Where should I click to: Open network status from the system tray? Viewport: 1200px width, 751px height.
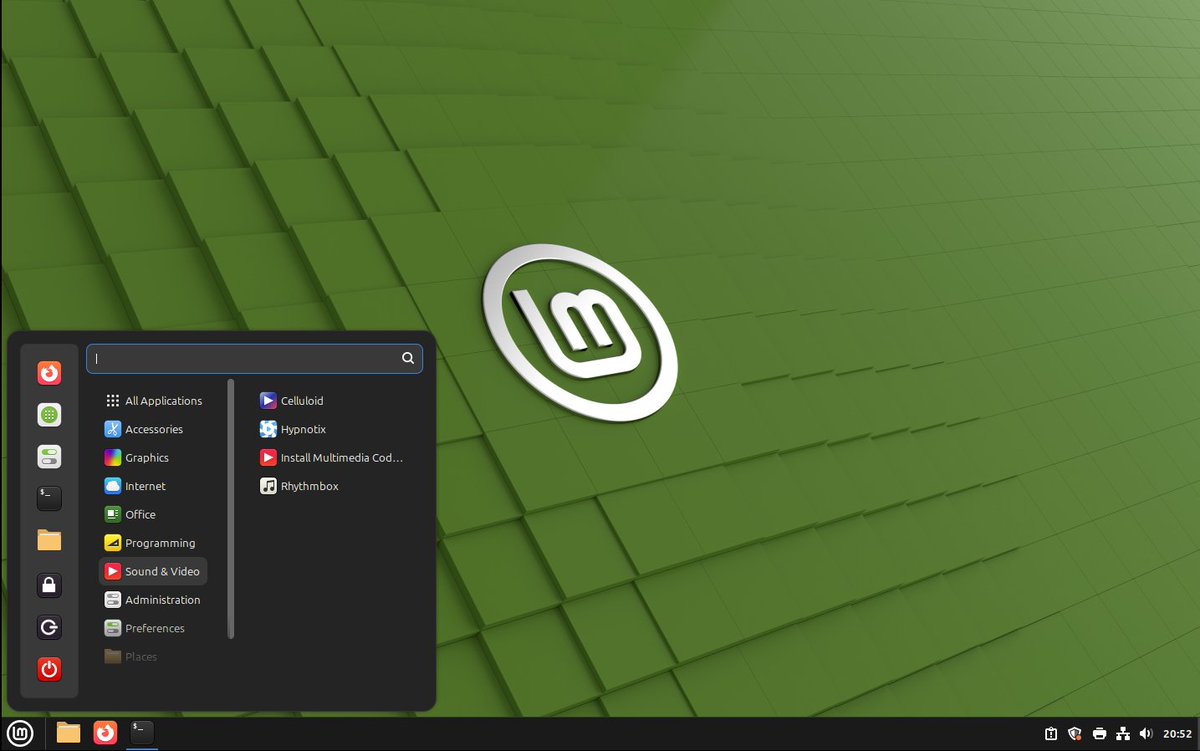point(1123,733)
